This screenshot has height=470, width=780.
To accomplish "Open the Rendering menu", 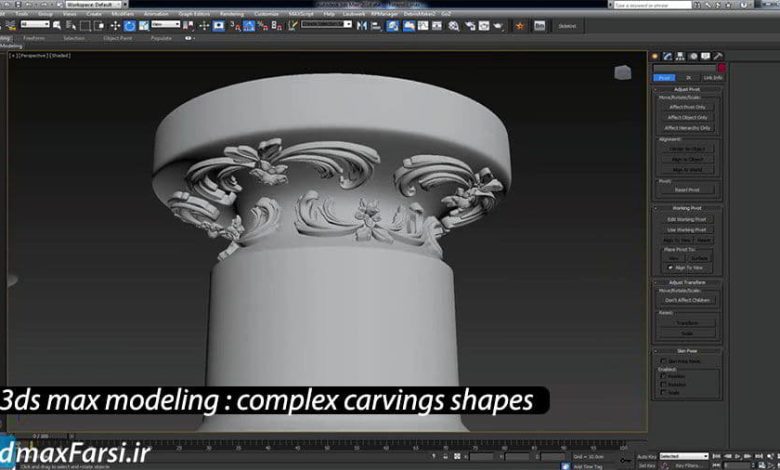I will (231, 14).
